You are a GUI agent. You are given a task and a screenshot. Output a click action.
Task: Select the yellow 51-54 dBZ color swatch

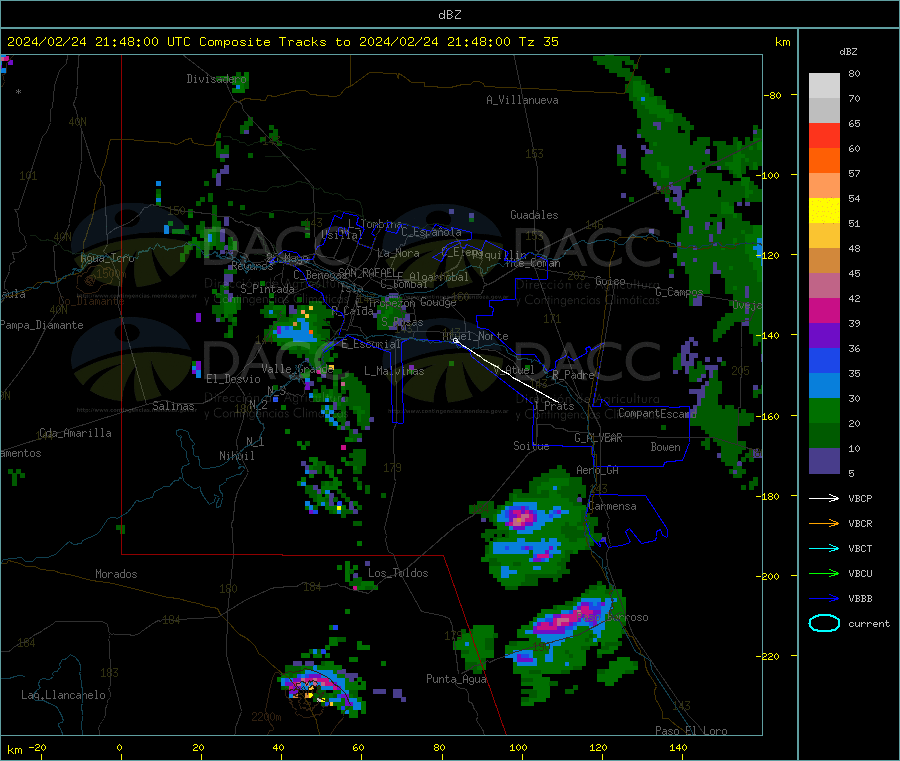click(824, 211)
